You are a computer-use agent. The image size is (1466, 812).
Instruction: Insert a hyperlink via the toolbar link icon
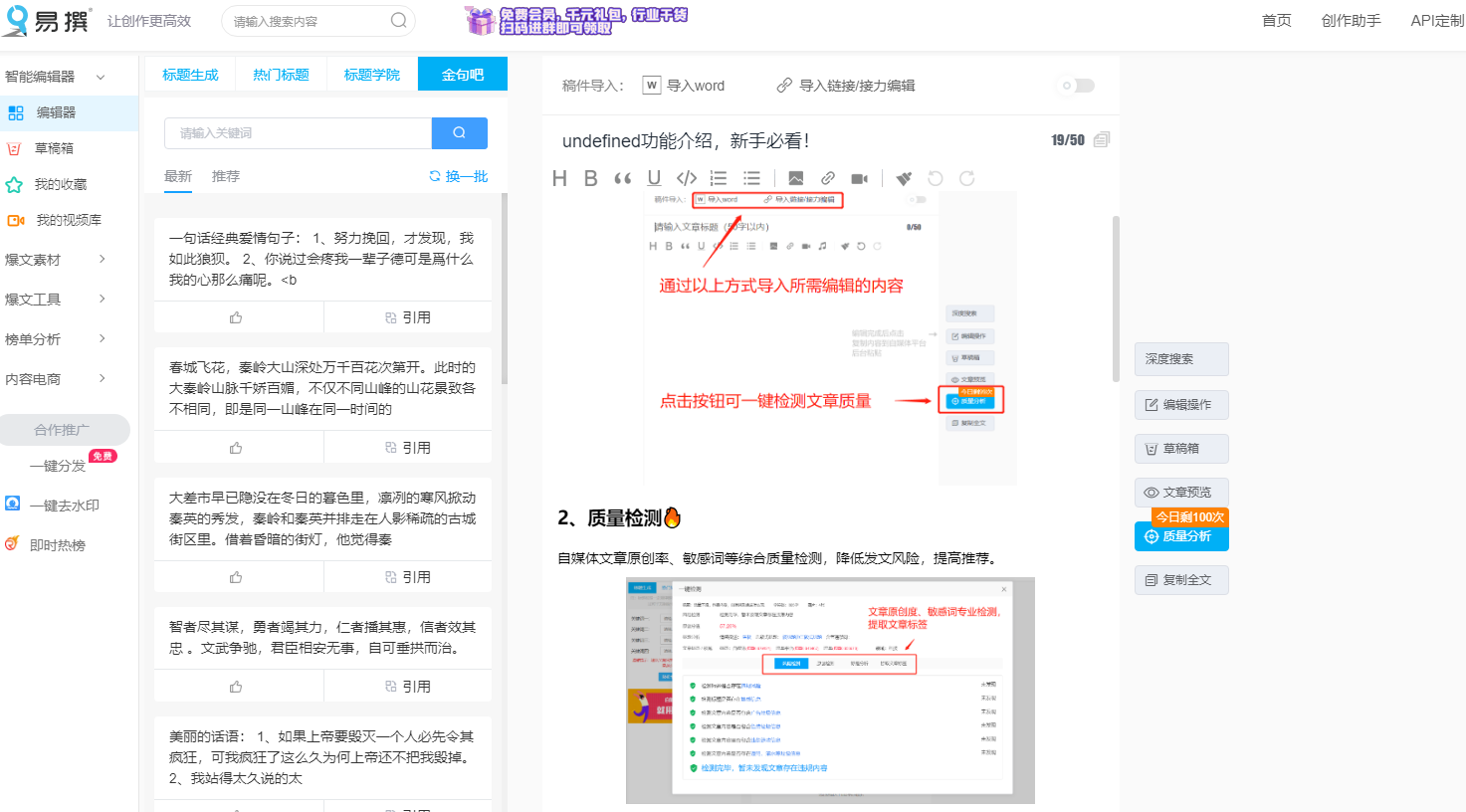click(x=828, y=178)
